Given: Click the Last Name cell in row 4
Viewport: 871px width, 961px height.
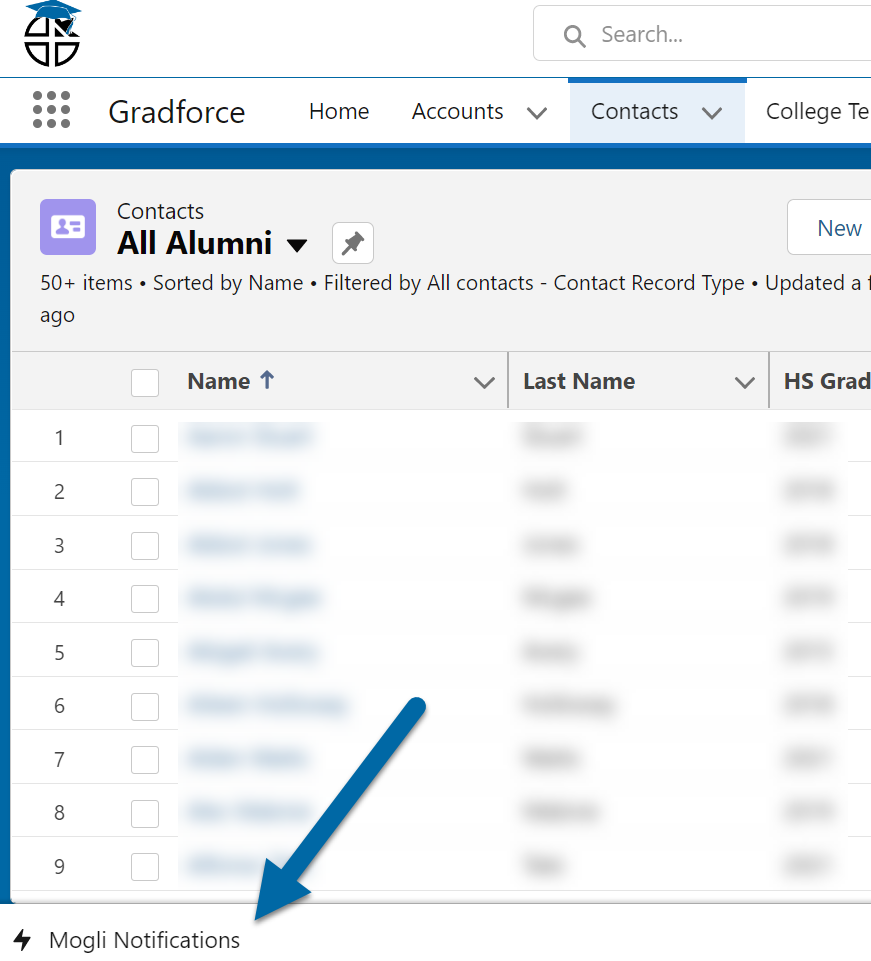Looking at the screenshot, I should tap(557, 598).
